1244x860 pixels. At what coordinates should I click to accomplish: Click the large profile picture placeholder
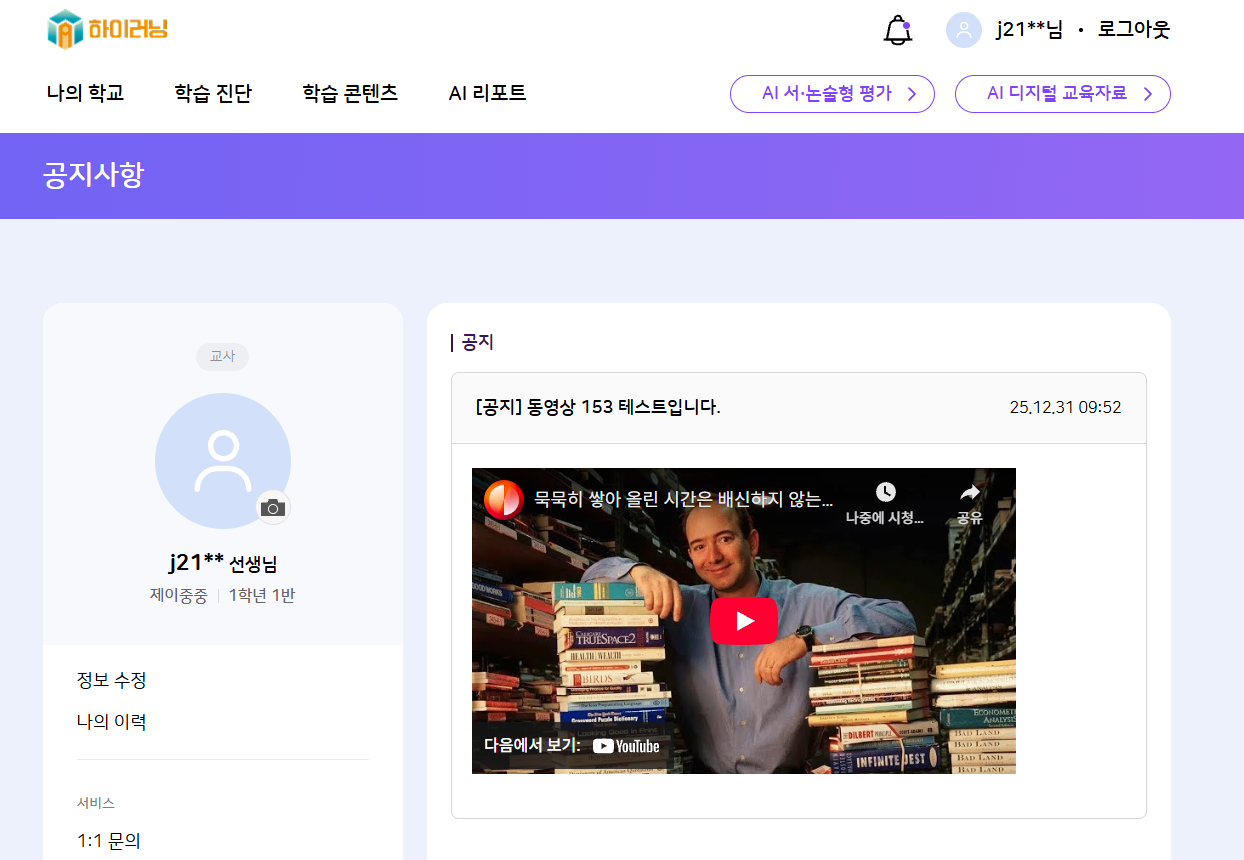222,460
